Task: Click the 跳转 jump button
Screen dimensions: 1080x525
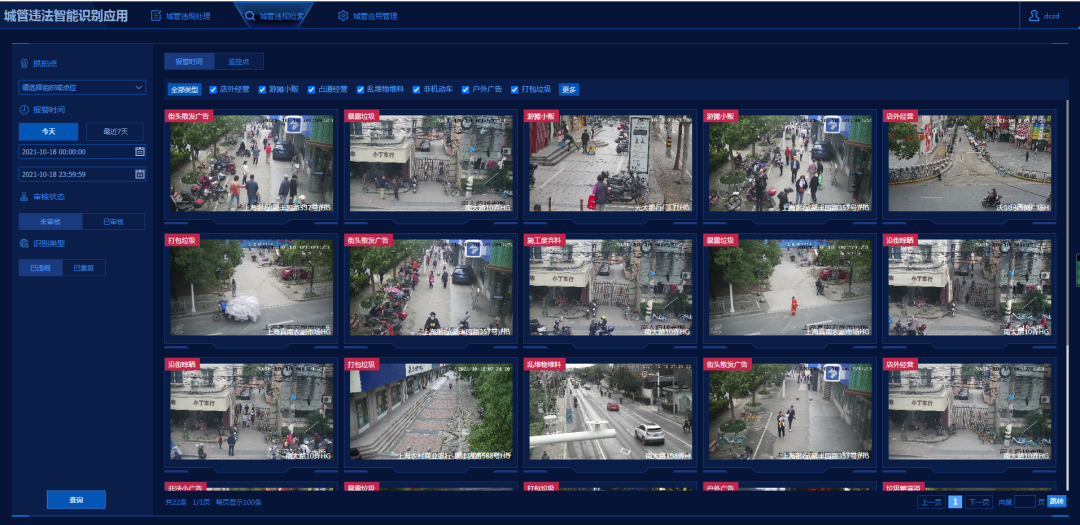Action: pos(1057,502)
